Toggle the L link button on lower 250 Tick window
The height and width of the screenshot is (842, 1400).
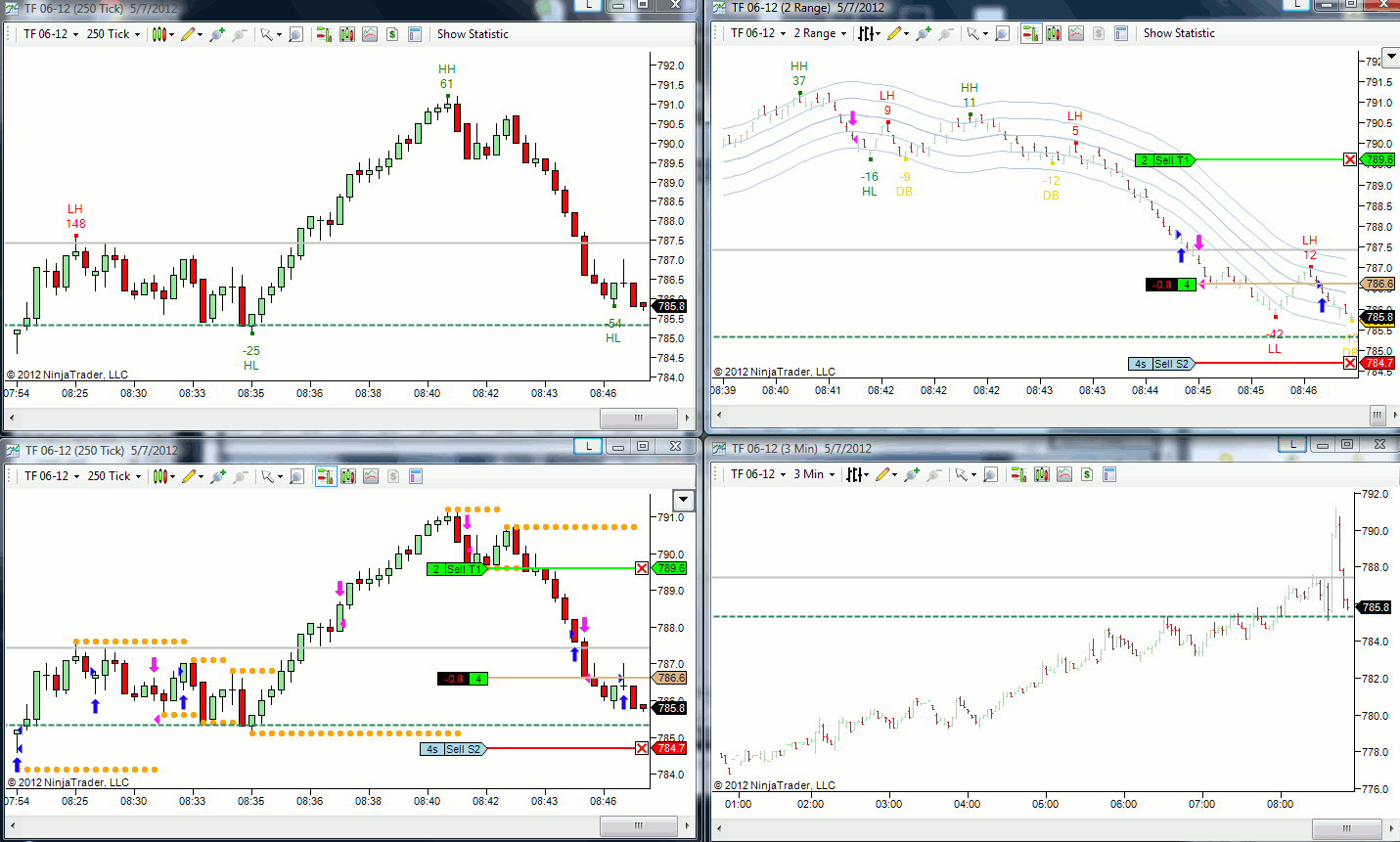[x=588, y=446]
